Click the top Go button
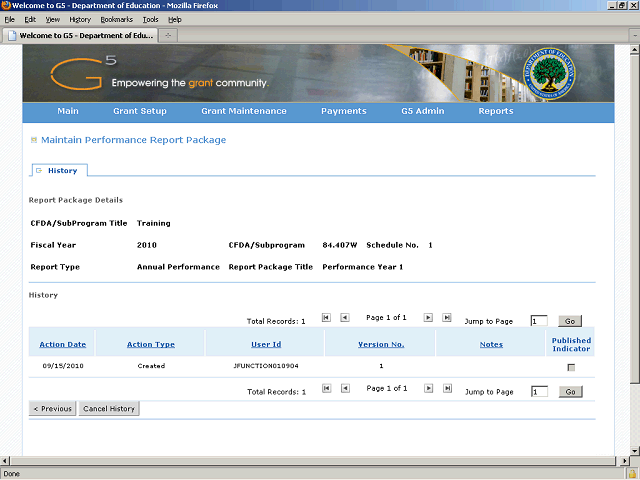 (x=570, y=321)
